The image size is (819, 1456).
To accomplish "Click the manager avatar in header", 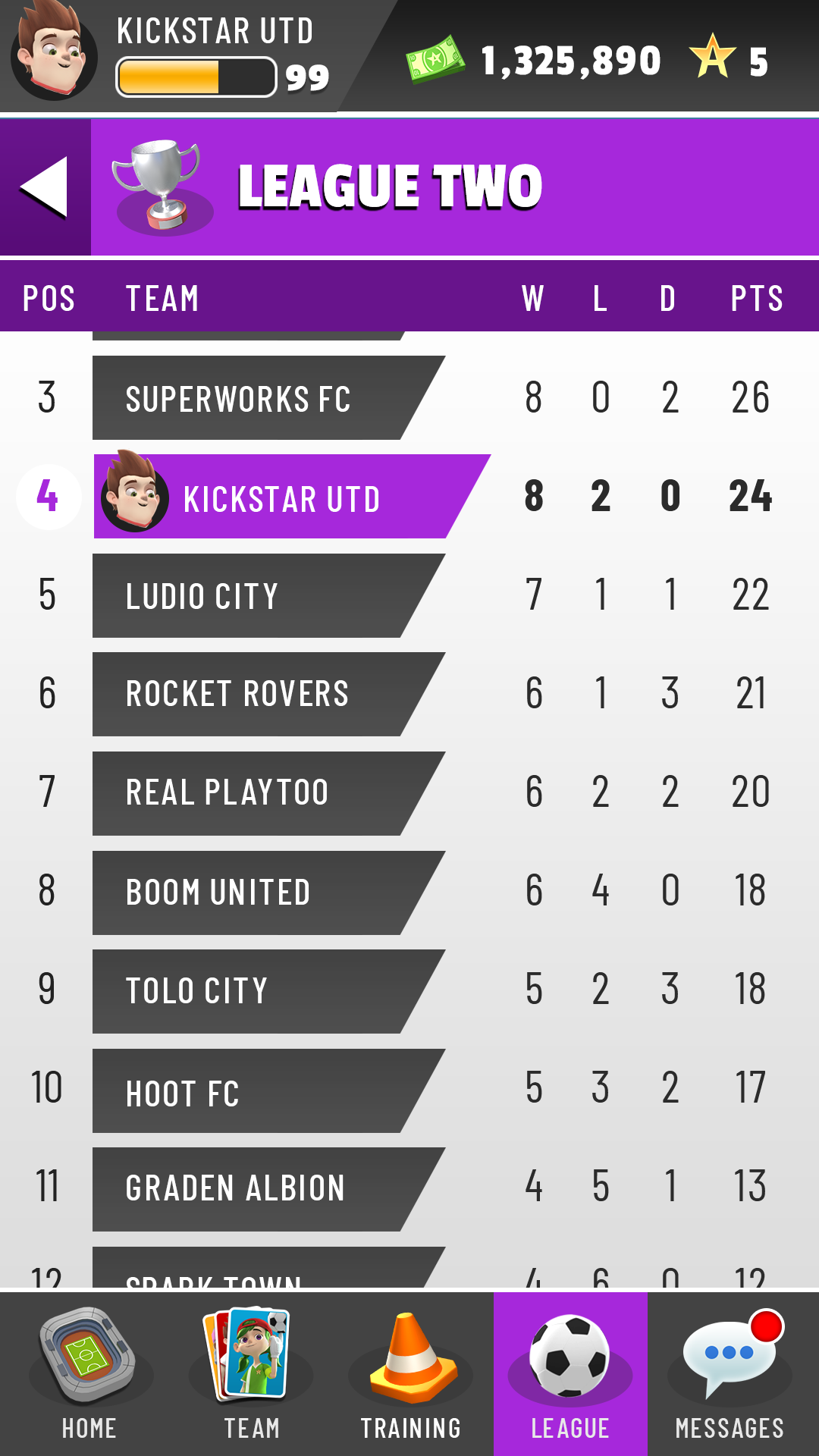I will tap(55, 53).
